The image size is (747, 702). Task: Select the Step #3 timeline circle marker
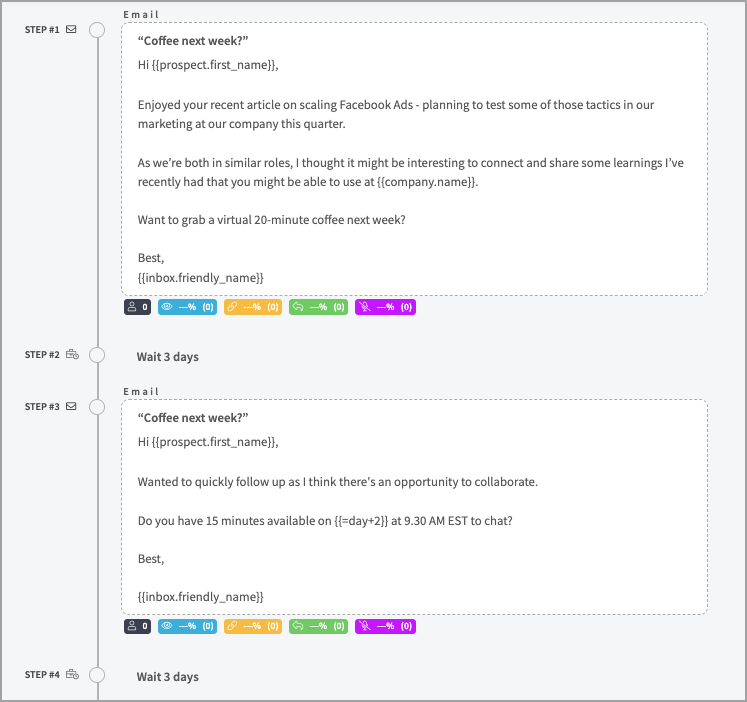97,407
